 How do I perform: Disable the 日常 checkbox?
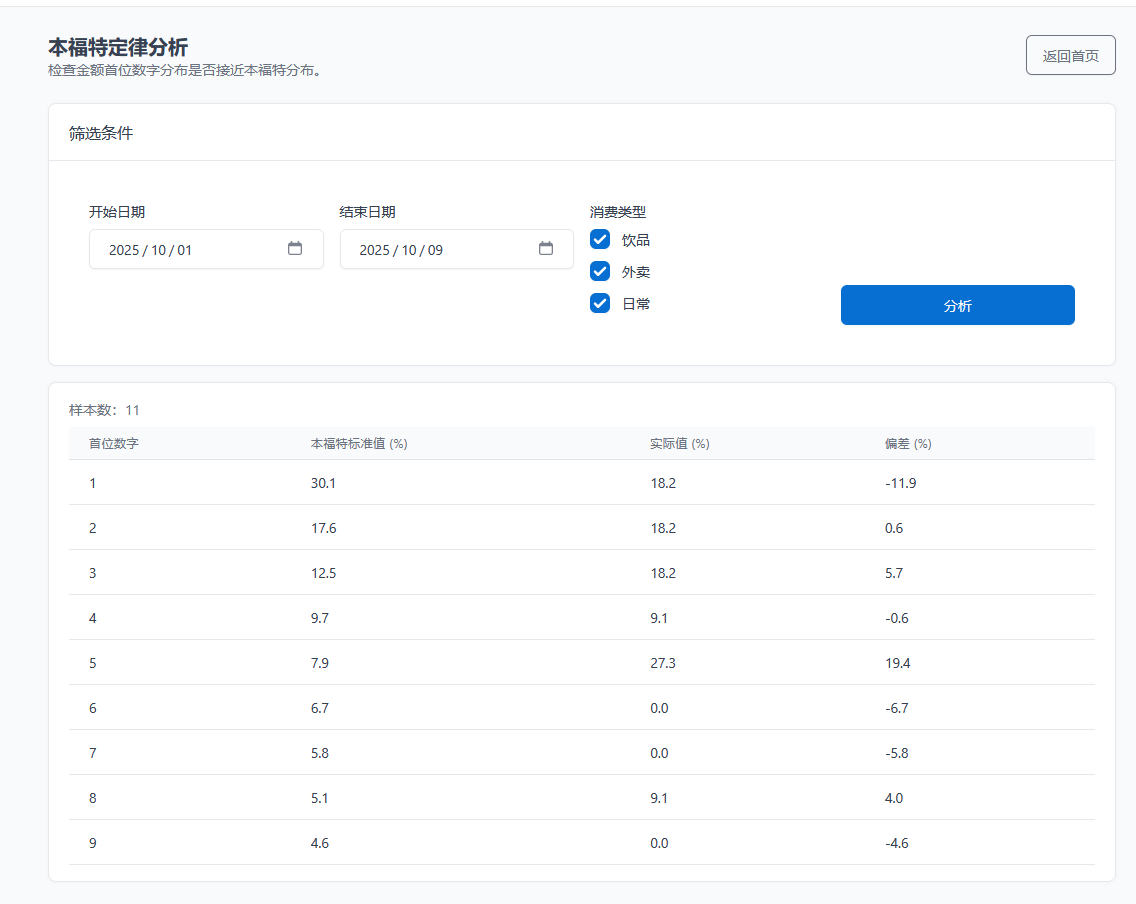pyautogui.click(x=600, y=303)
